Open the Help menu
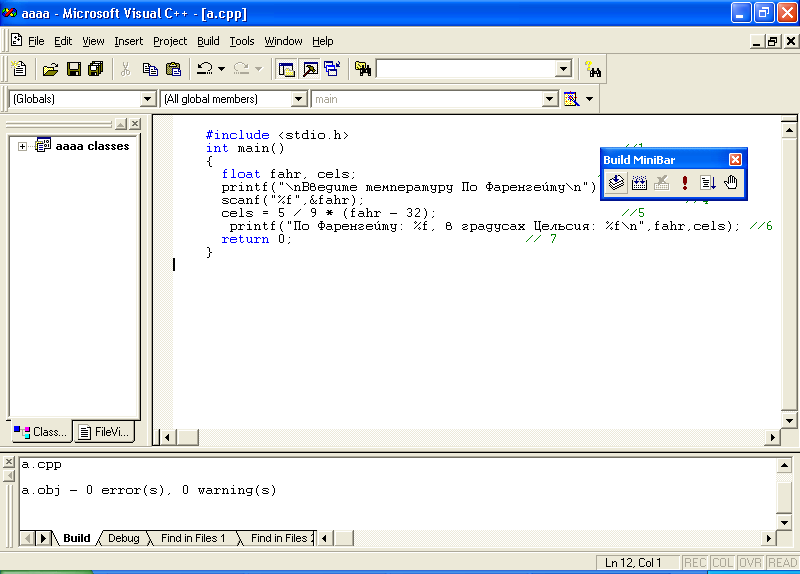 (x=322, y=41)
